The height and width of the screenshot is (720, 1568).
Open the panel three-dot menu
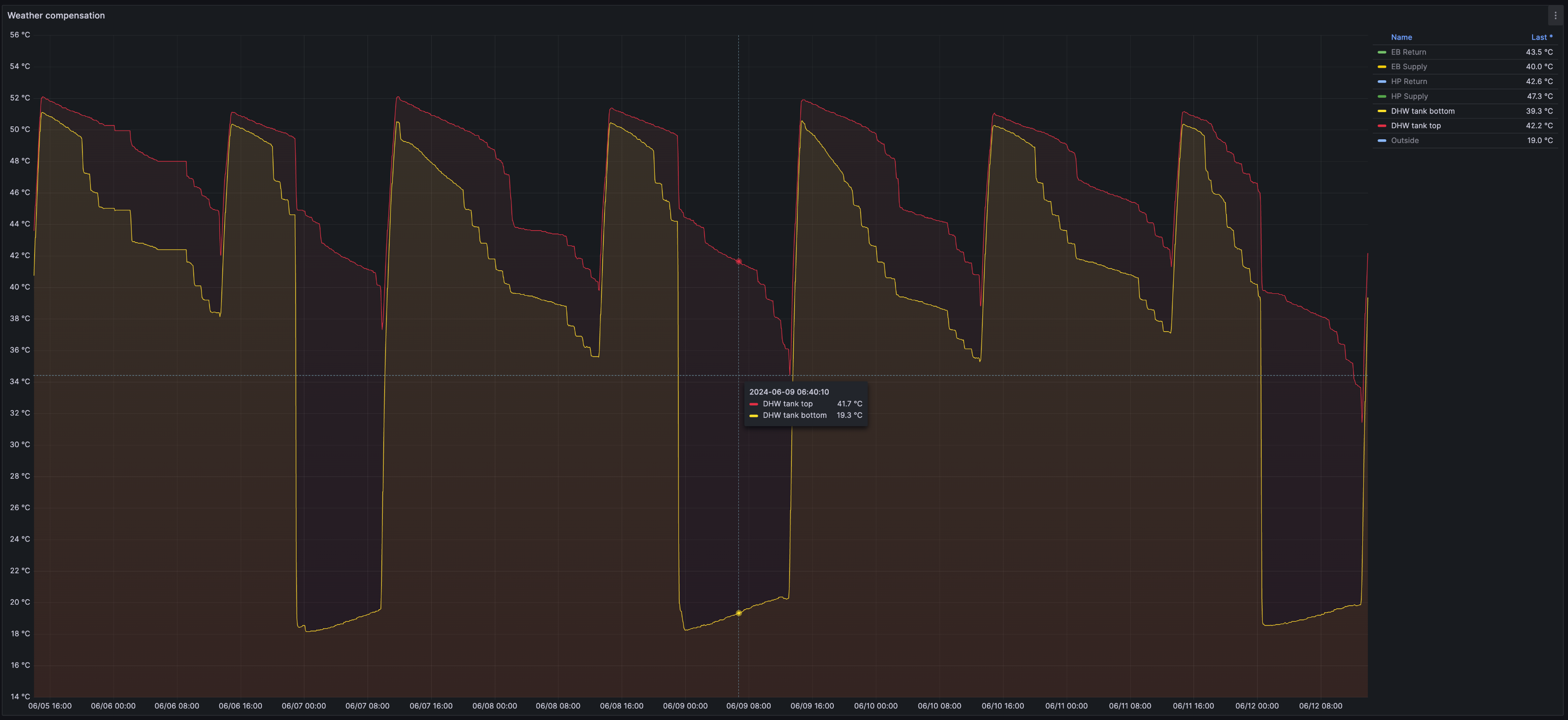[x=1555, y=16]
